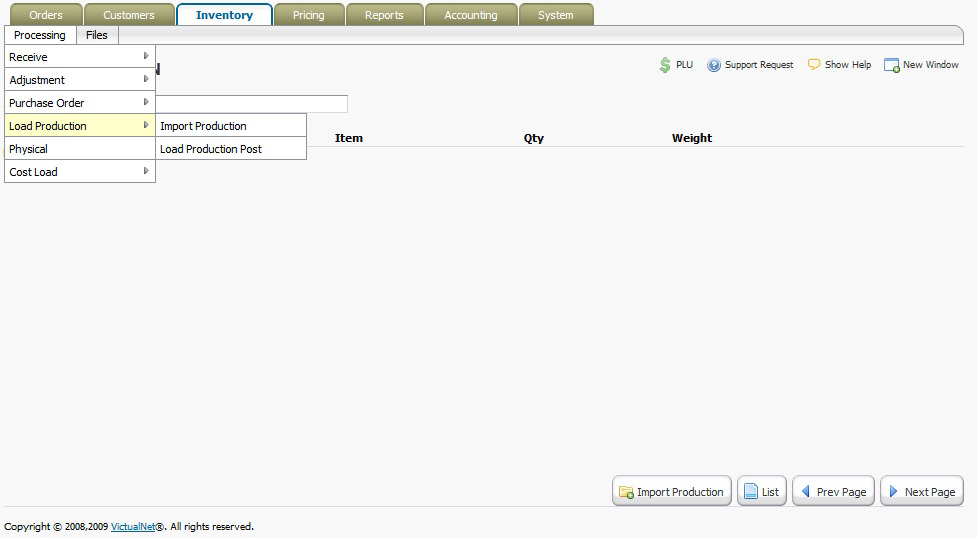This screenshot has height=538, width=977.
Task: Open the Orders tab
Action: click(46, 14)
